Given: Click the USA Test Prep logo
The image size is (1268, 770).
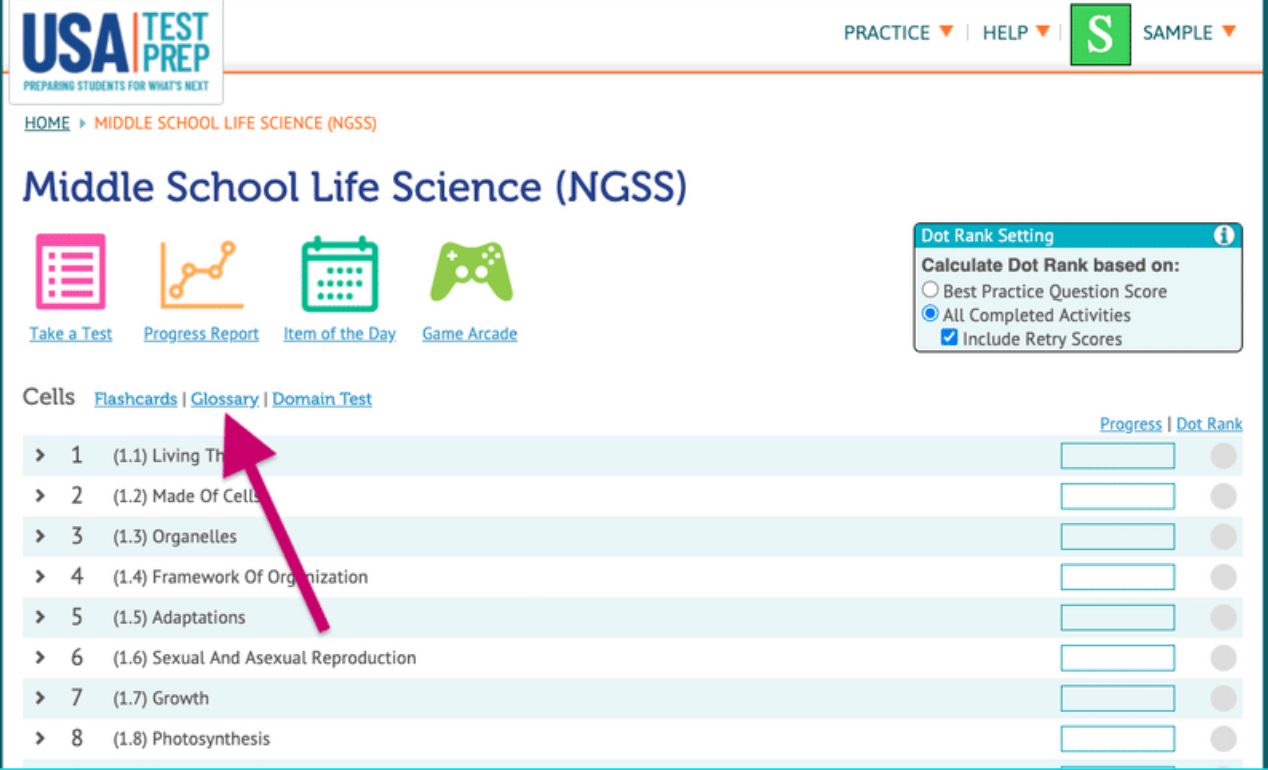Looking at the screenshot, I should (116, 49).
